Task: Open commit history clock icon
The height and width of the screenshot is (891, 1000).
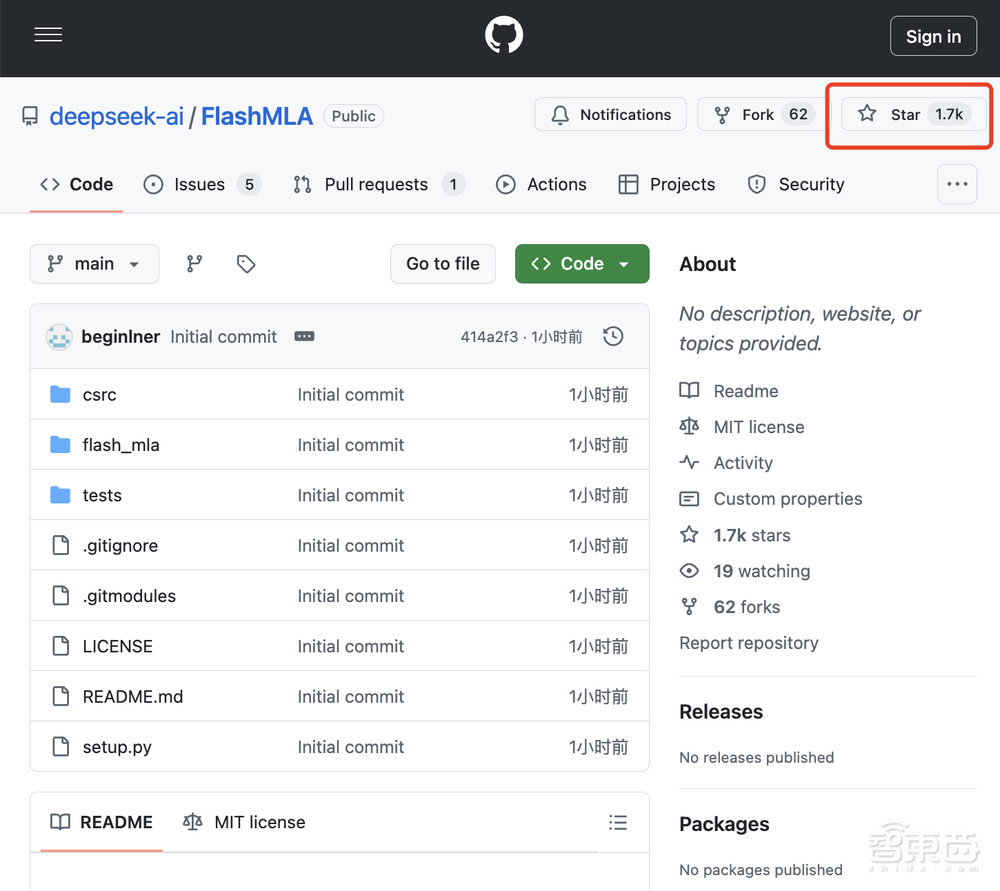Action: tap(613, 337)
